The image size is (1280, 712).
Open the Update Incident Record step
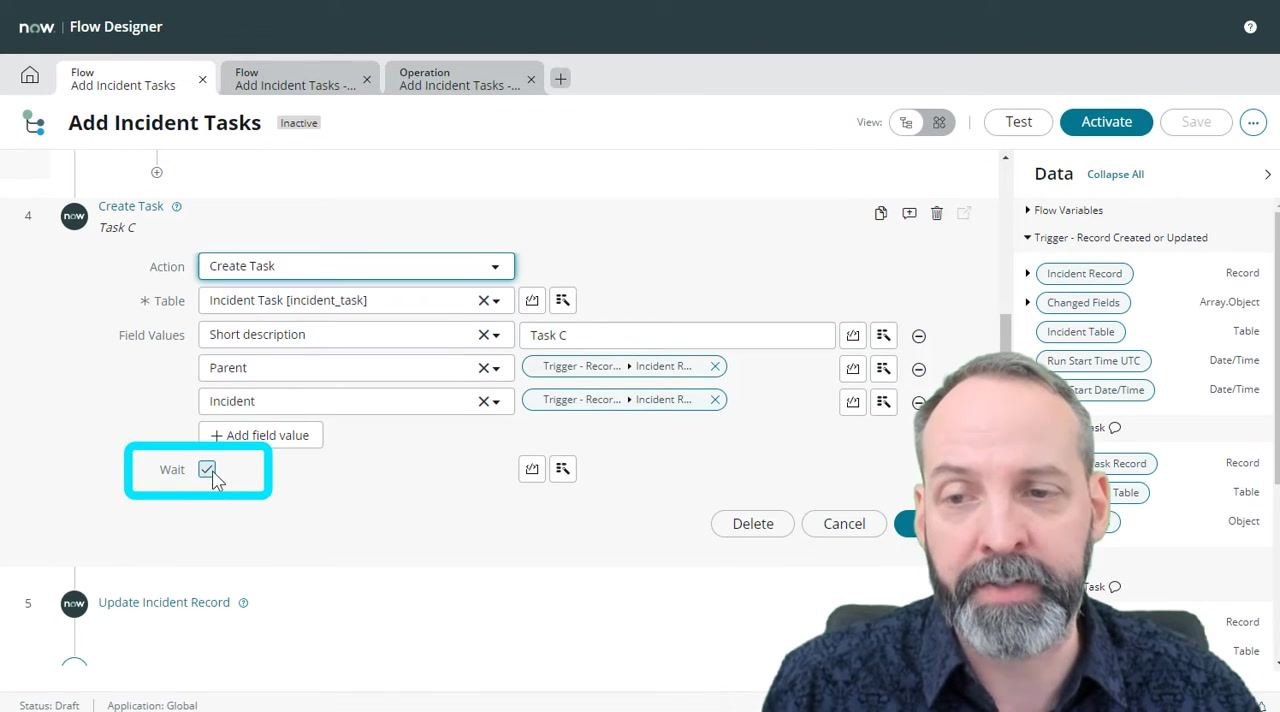[164, 602]
